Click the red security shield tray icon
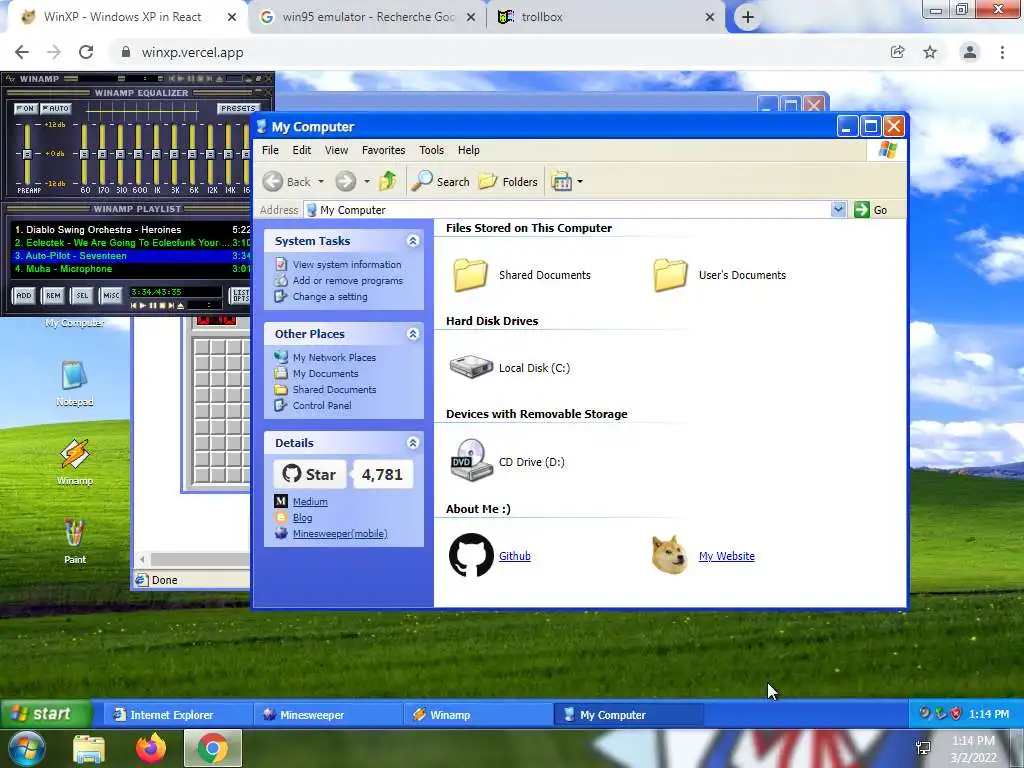1024x768 pixels. (x=956, y=714)
